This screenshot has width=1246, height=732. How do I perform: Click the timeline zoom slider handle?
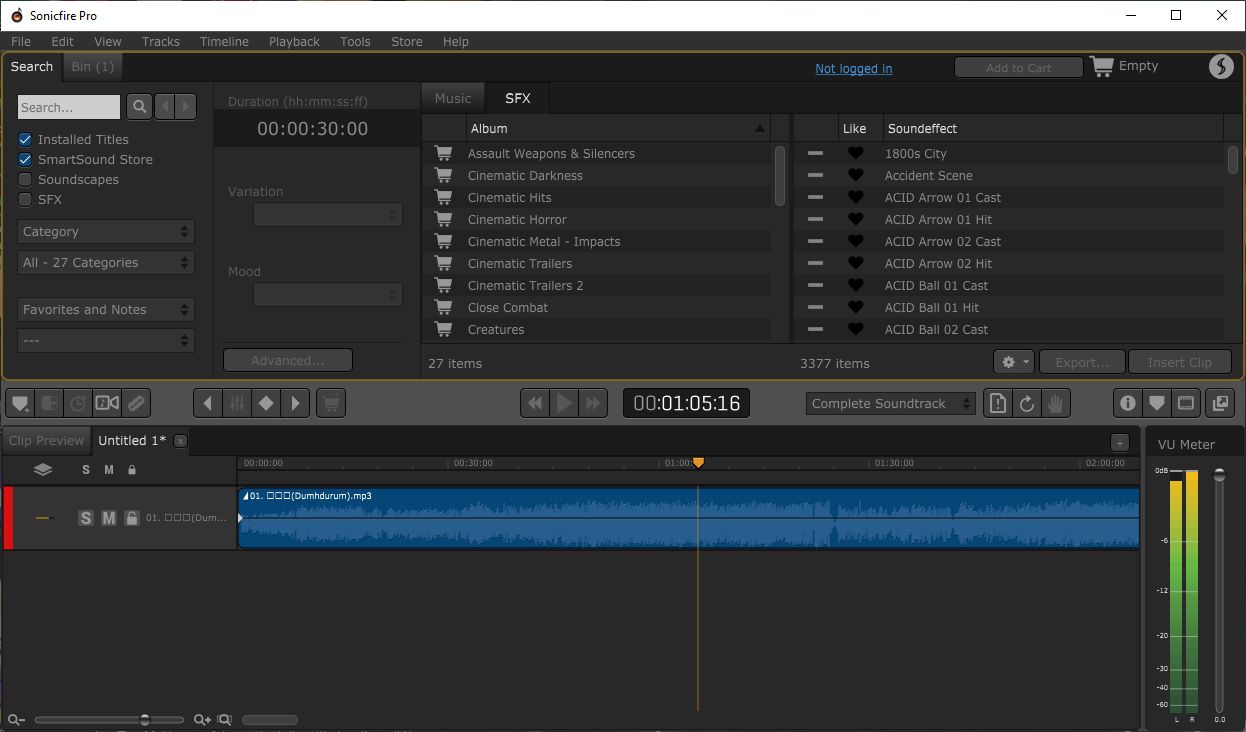pos(145,720)
